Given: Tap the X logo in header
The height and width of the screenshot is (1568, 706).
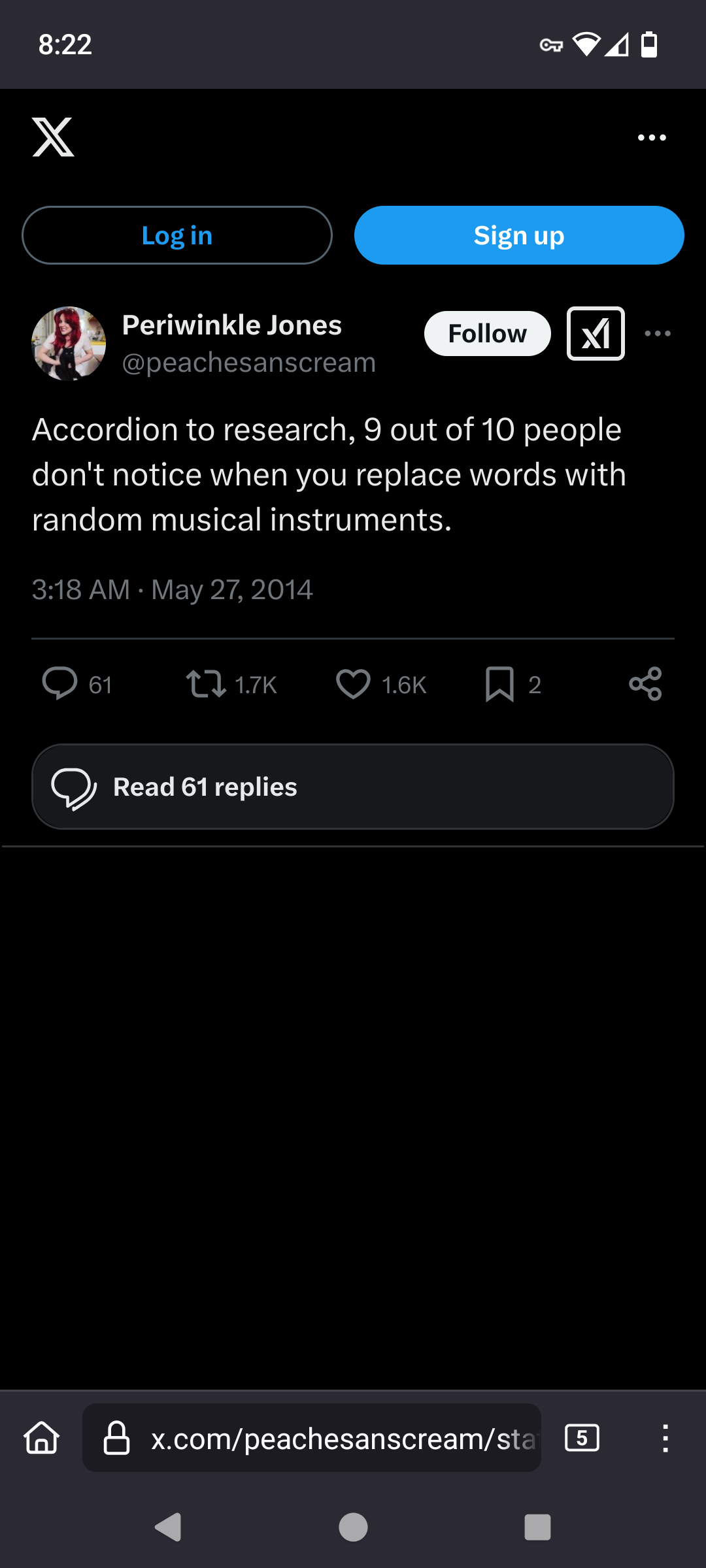Looking at the screenshot, I should coord(53,137).
